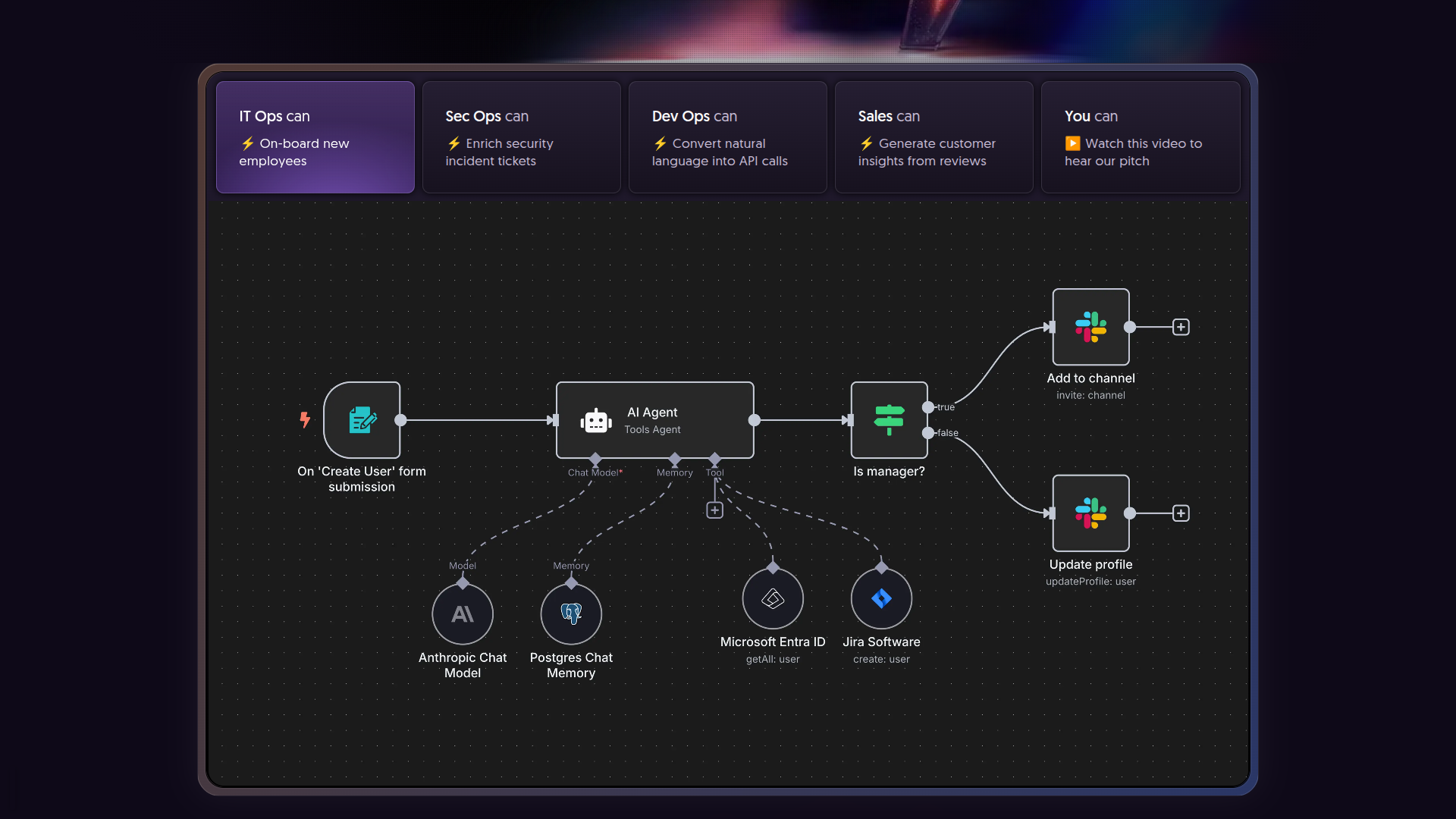The width and height of the screenshot is (1456, 819).
Task: Click the 'false' output connector
Action: (928, 433)
